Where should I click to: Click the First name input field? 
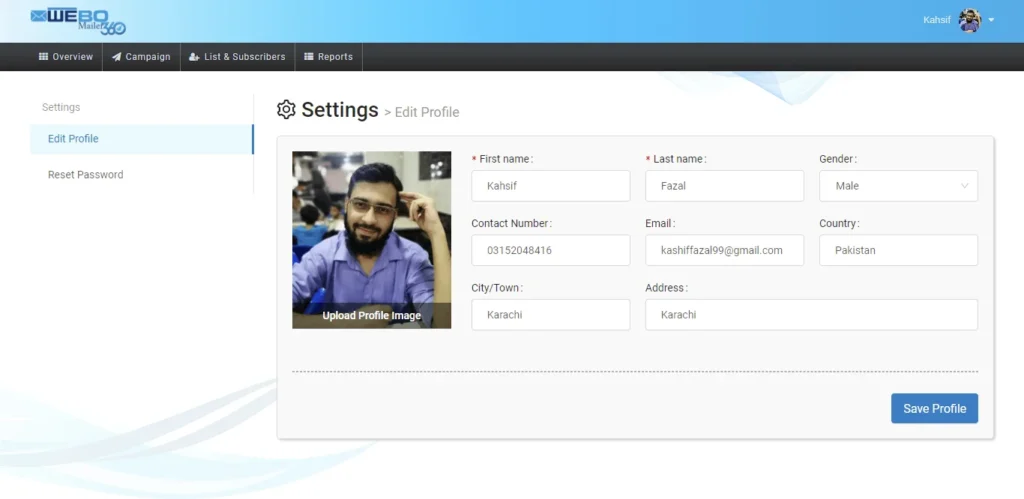pos(550,186)
